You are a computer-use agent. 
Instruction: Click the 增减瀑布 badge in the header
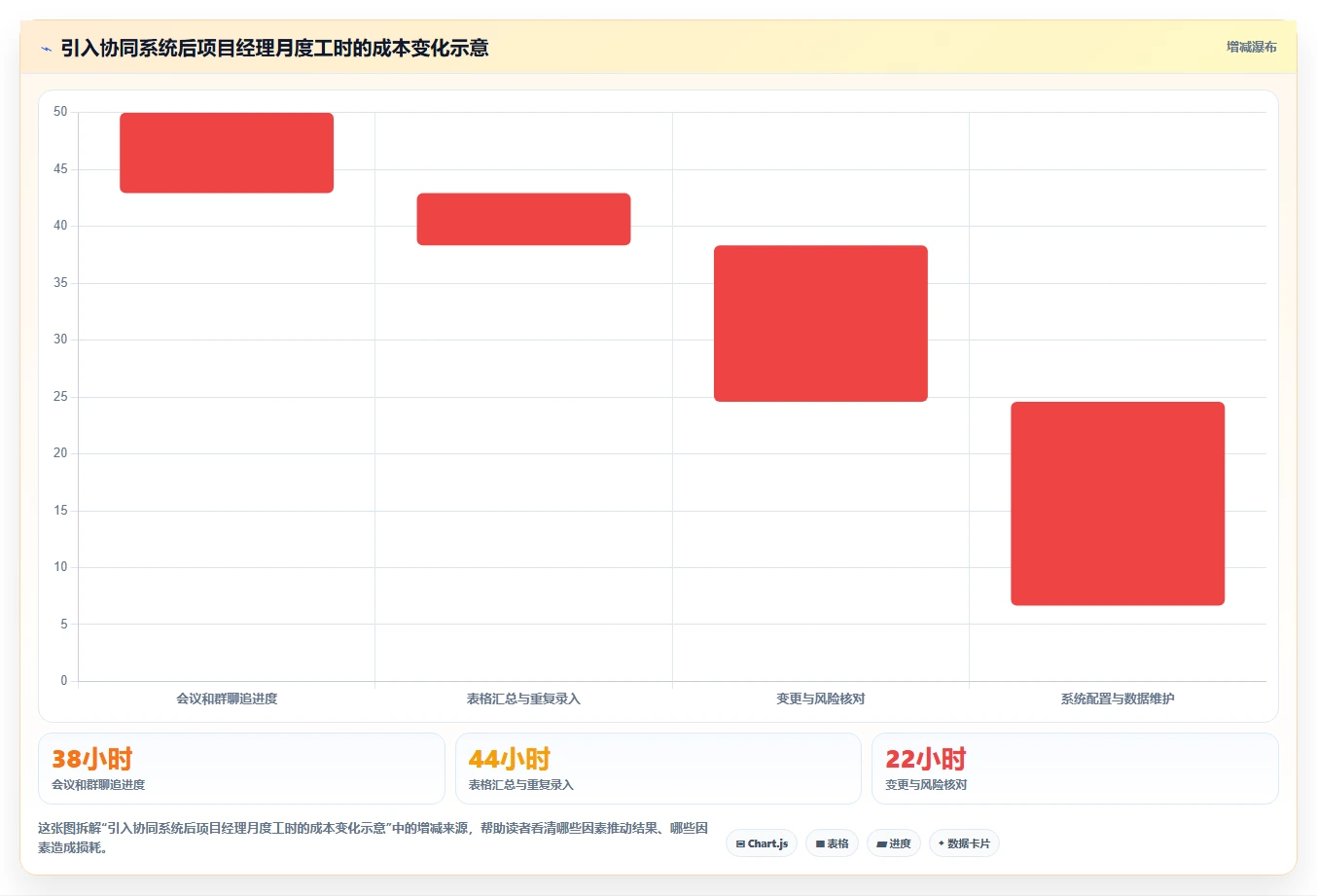coord(1251,47)
